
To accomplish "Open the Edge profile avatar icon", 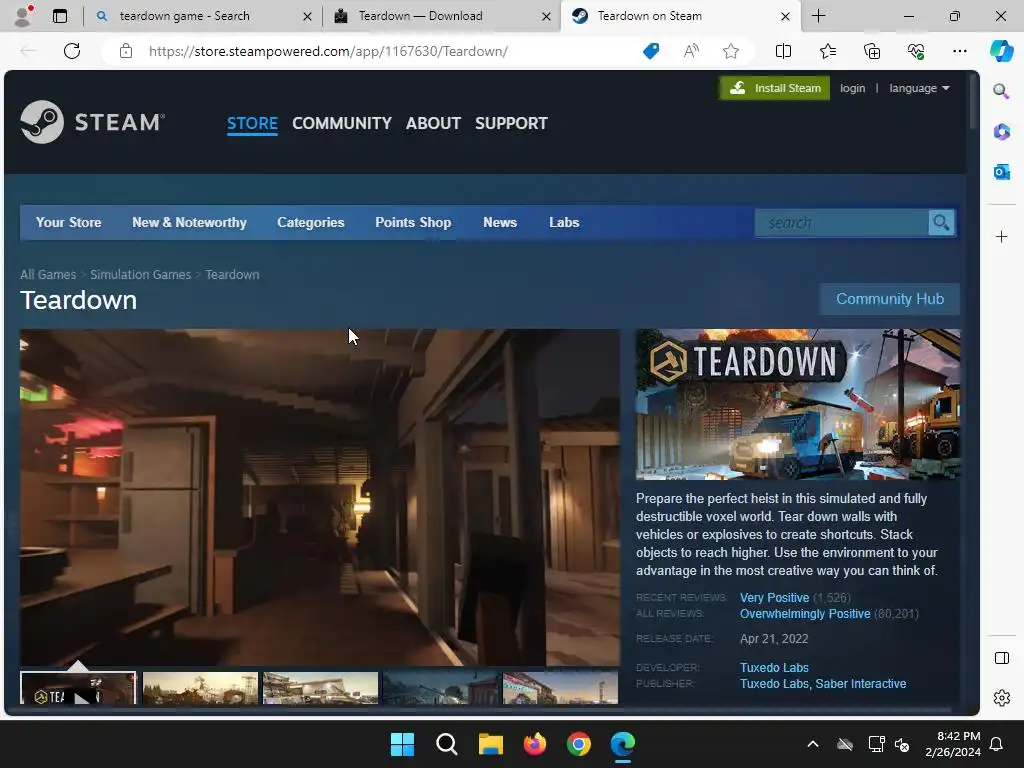I will coord(24,16).
